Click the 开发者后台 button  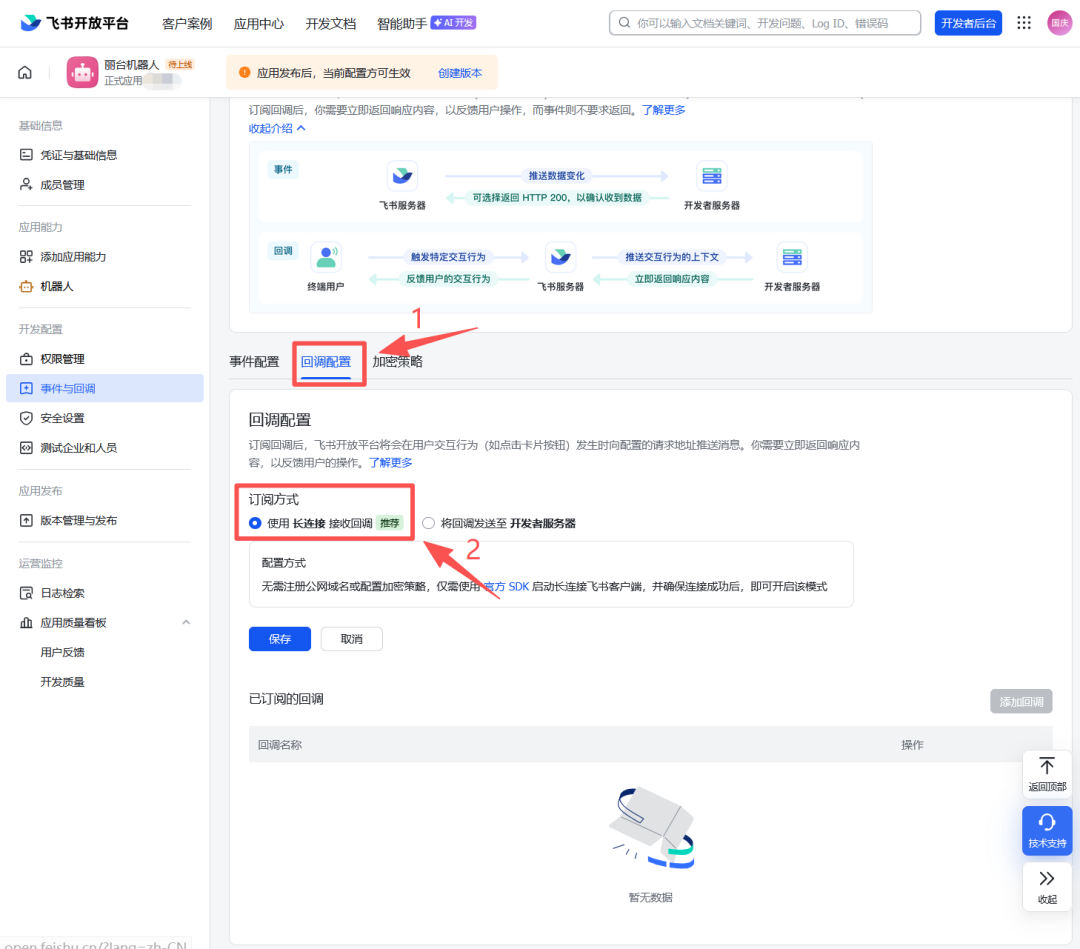968,23
